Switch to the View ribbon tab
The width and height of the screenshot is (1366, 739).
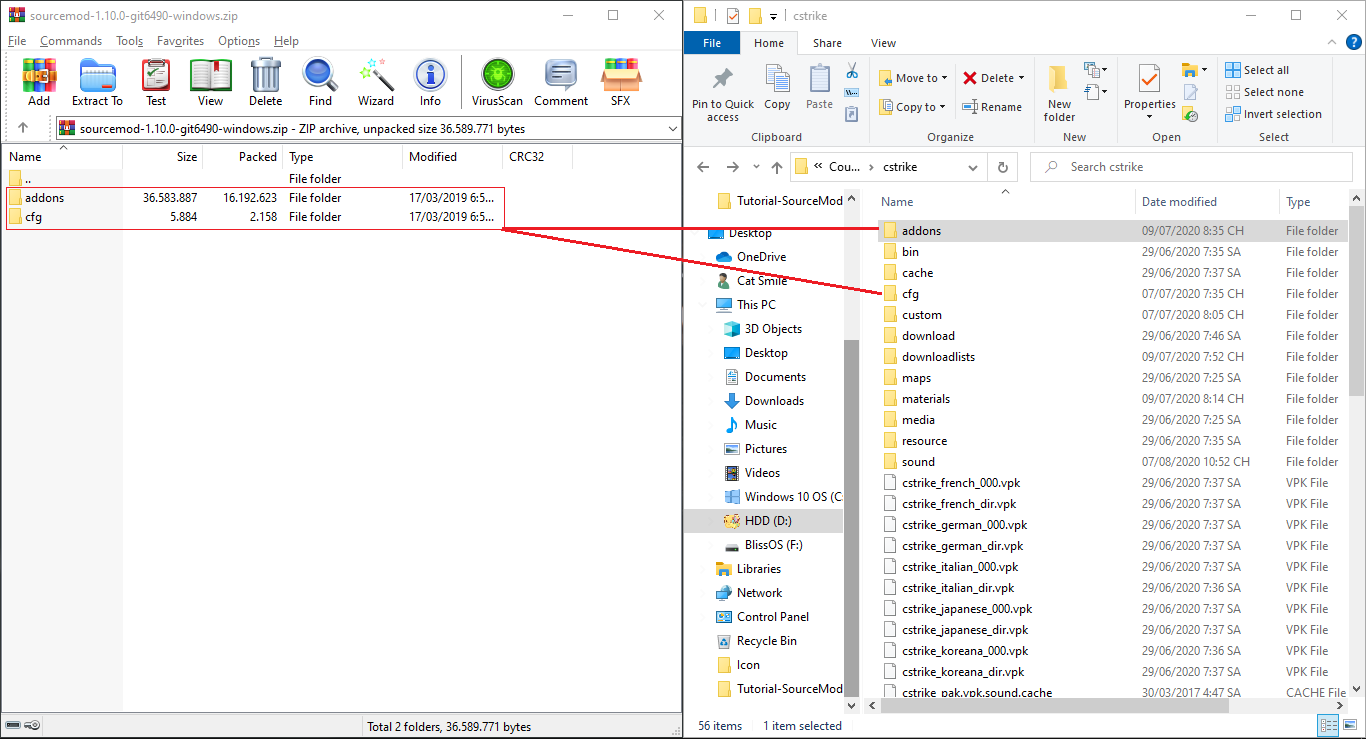(x=883, y=43)
